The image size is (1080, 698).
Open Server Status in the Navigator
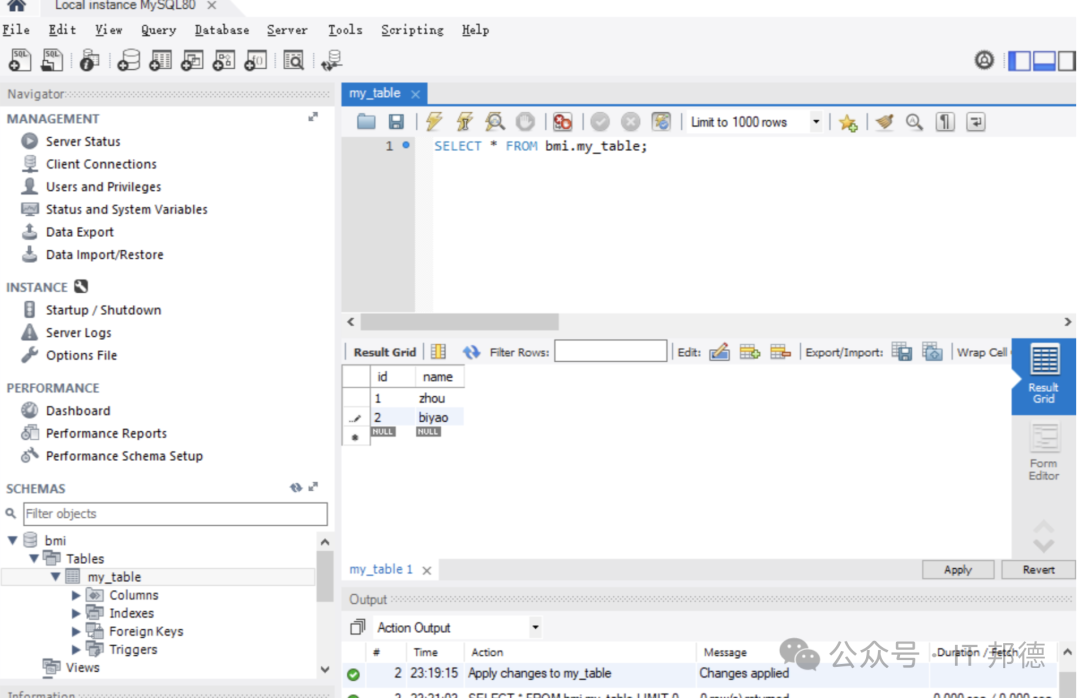click(x=83, y=141)
